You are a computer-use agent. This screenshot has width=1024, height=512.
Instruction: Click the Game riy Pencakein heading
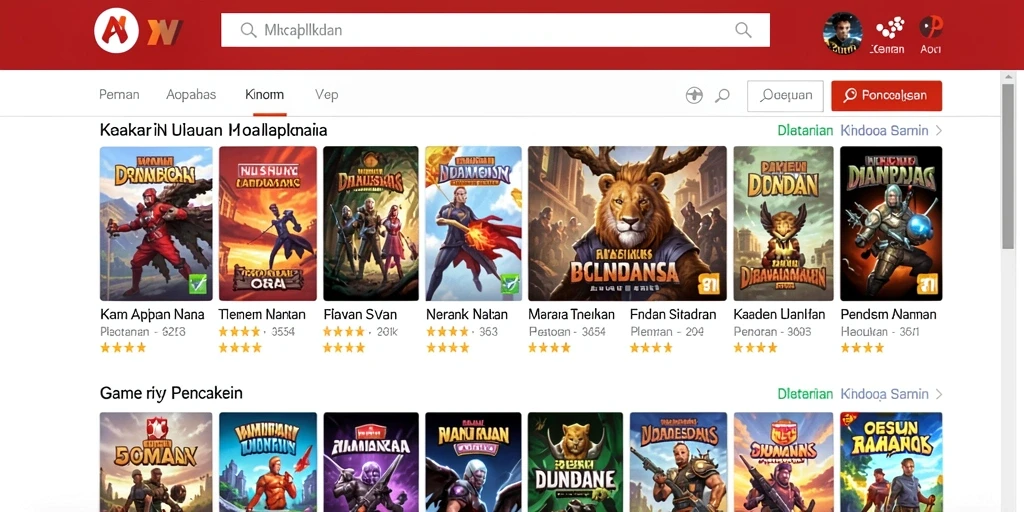[171, 394]
